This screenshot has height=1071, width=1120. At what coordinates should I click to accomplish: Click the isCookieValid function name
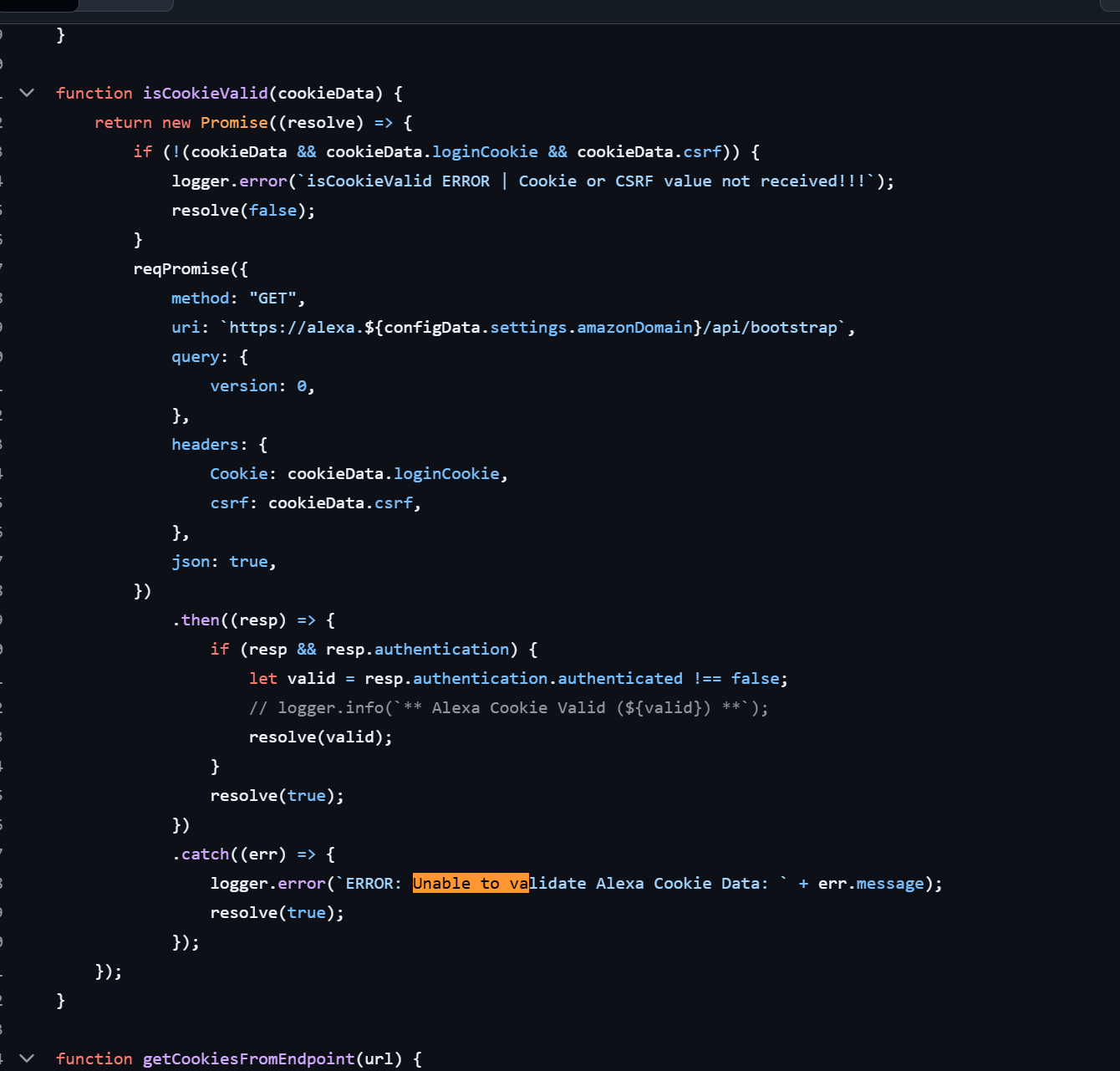pyautogui.click(x=205, y=94)
